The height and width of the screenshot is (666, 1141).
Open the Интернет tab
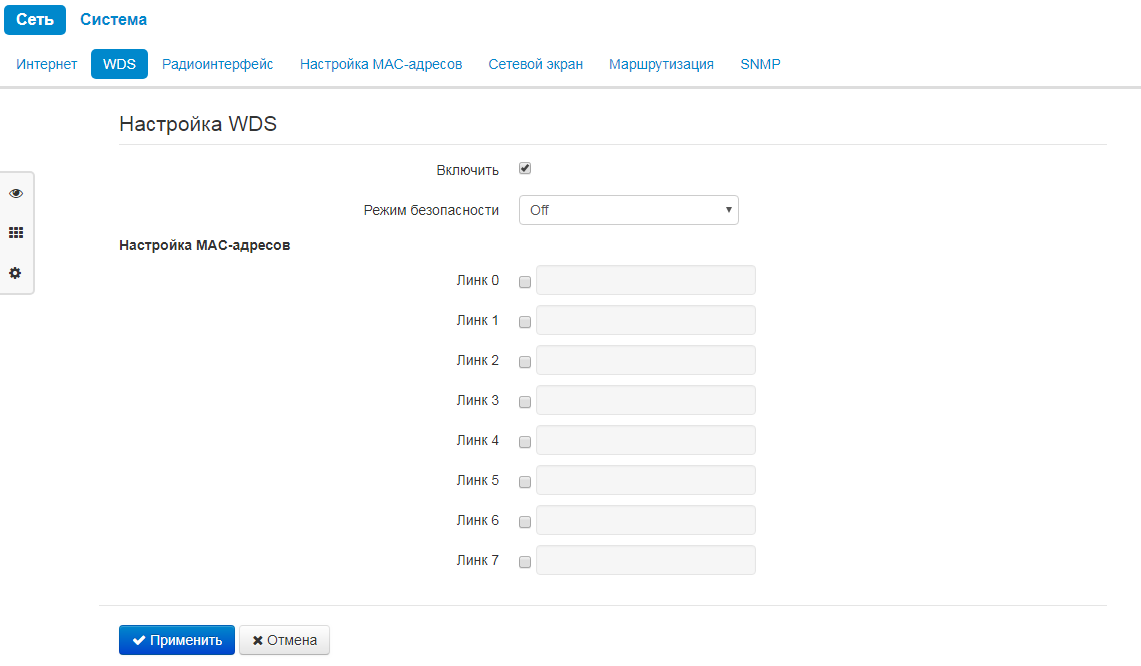(47, 64)
